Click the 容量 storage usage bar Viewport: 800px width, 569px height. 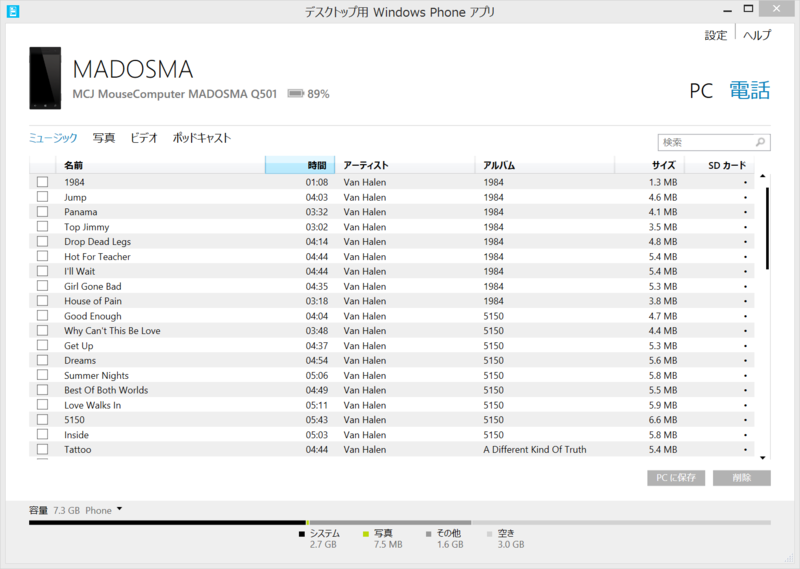pyautogui.click(x=399, y=523)
